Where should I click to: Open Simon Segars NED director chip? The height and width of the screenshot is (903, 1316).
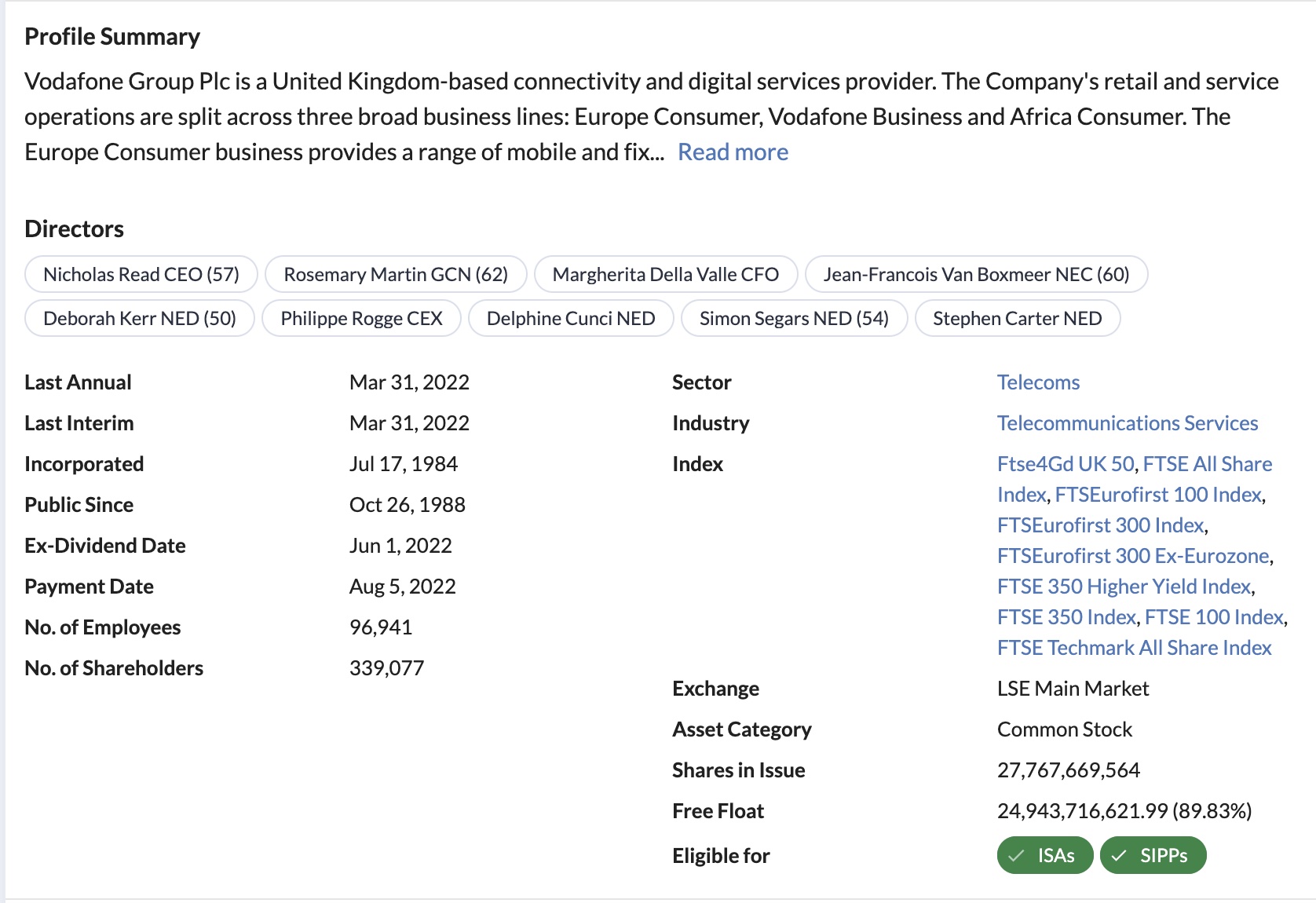794,318
